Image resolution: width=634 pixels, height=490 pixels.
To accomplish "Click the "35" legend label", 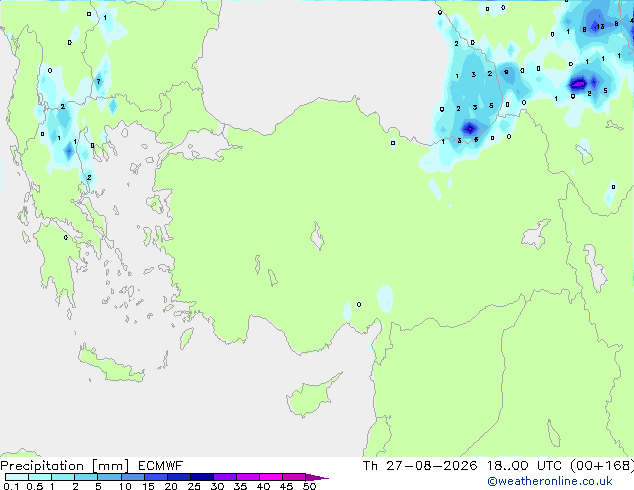I will 240,486.
